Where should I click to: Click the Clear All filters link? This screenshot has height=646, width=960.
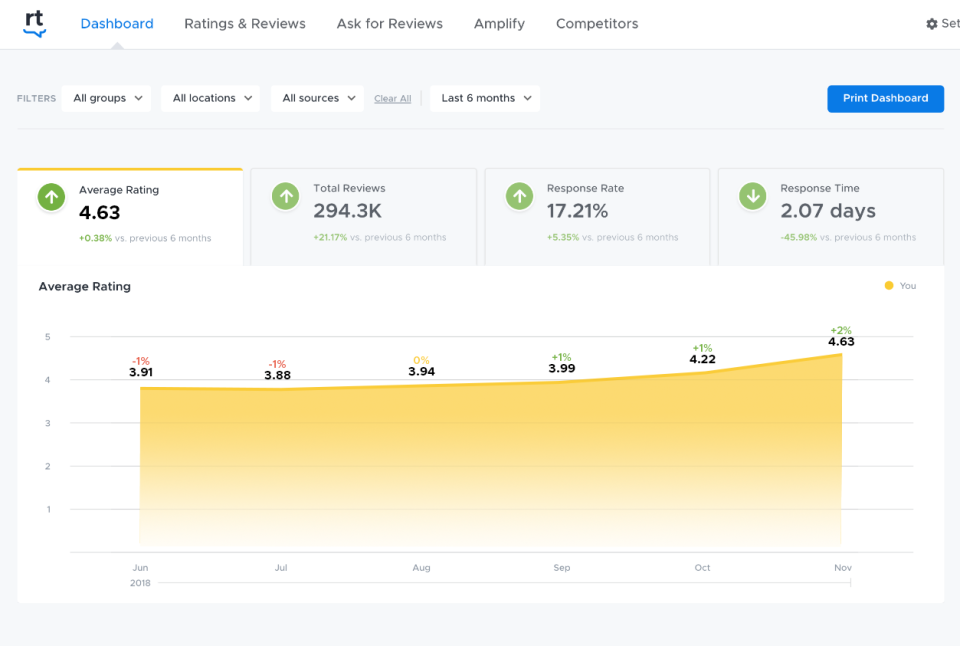(x=392, y=99)
